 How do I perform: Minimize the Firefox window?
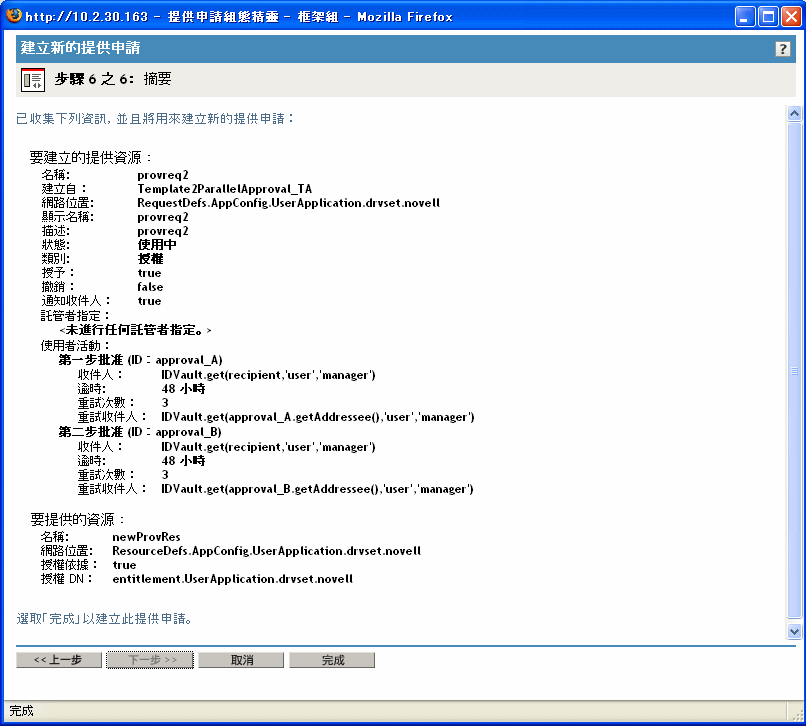click(x=744, y=16)
